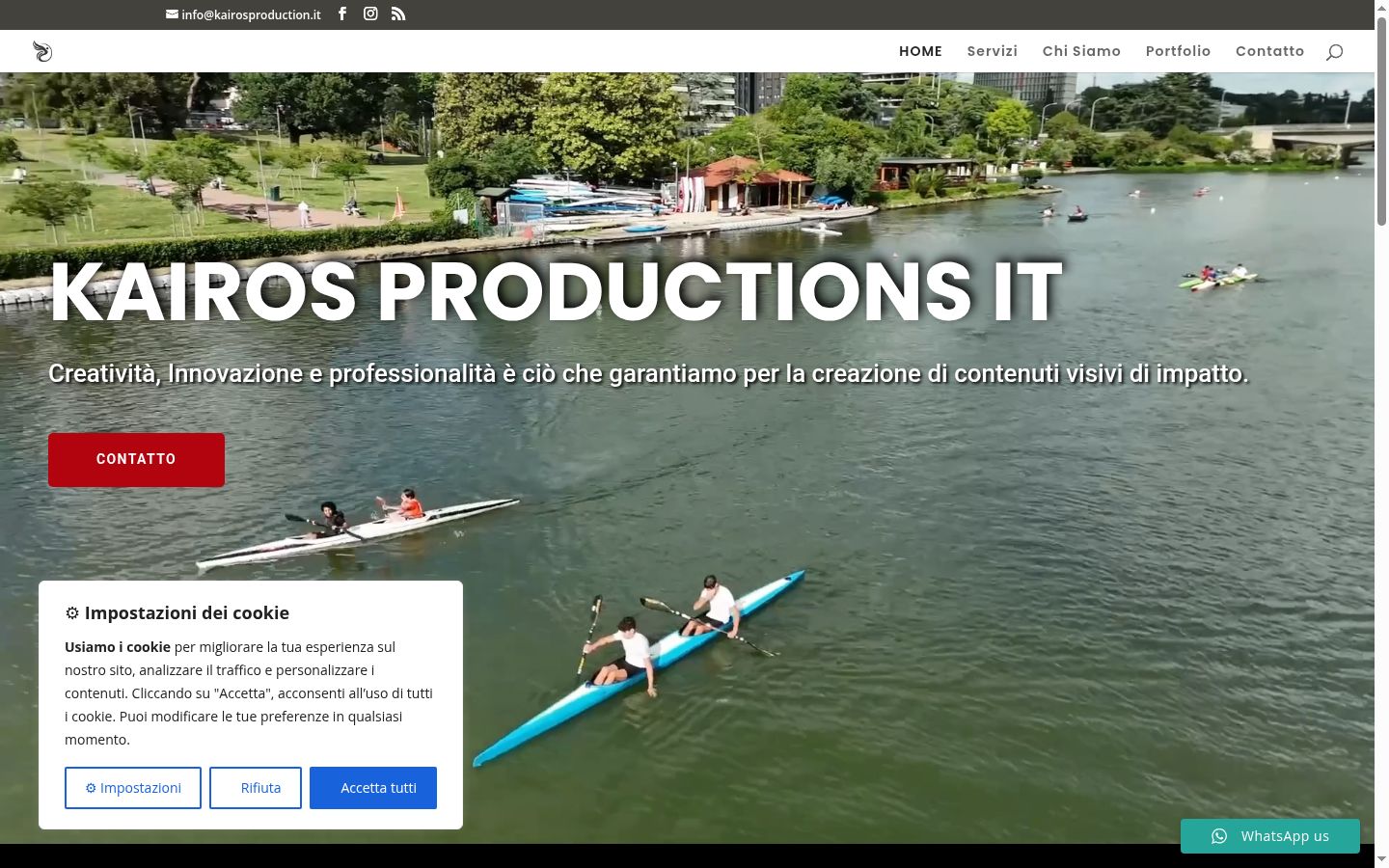
Task: Open the Portfolio menu item
Action: pyautogui.click(x=1178, y=51)
